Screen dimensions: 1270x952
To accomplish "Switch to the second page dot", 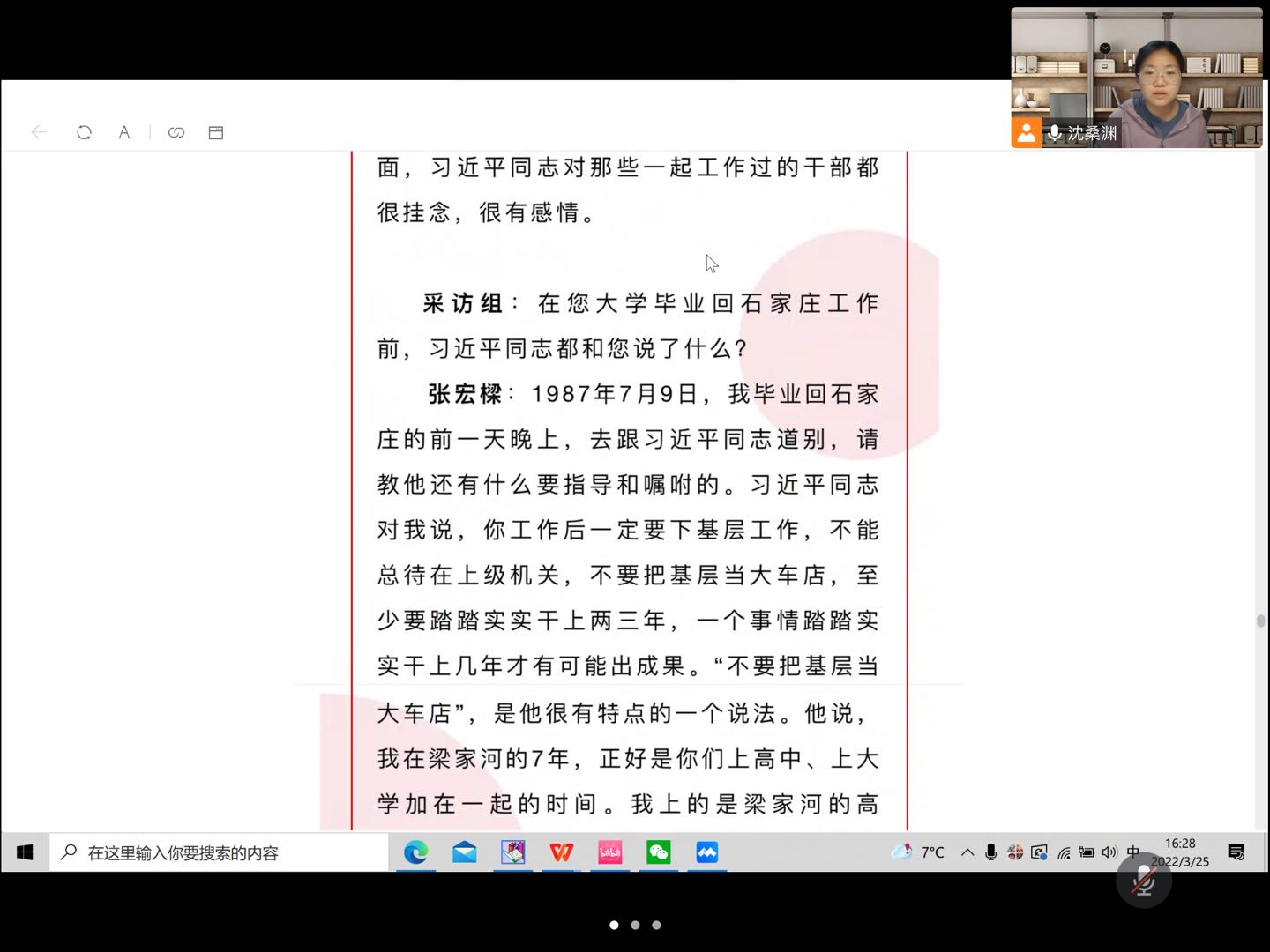I will tap(635, 925).
